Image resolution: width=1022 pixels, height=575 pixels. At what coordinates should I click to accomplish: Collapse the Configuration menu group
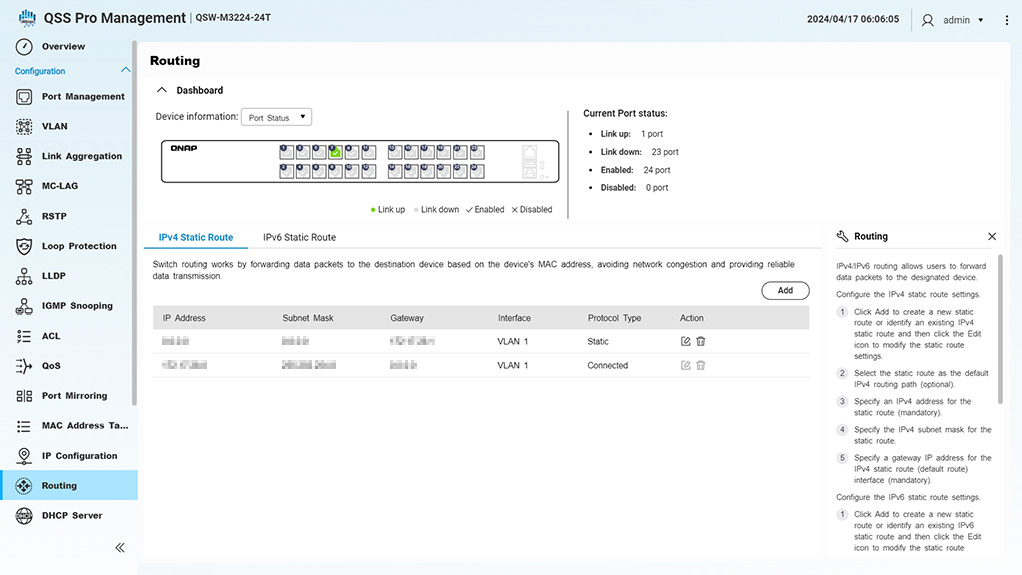[125, 71]
